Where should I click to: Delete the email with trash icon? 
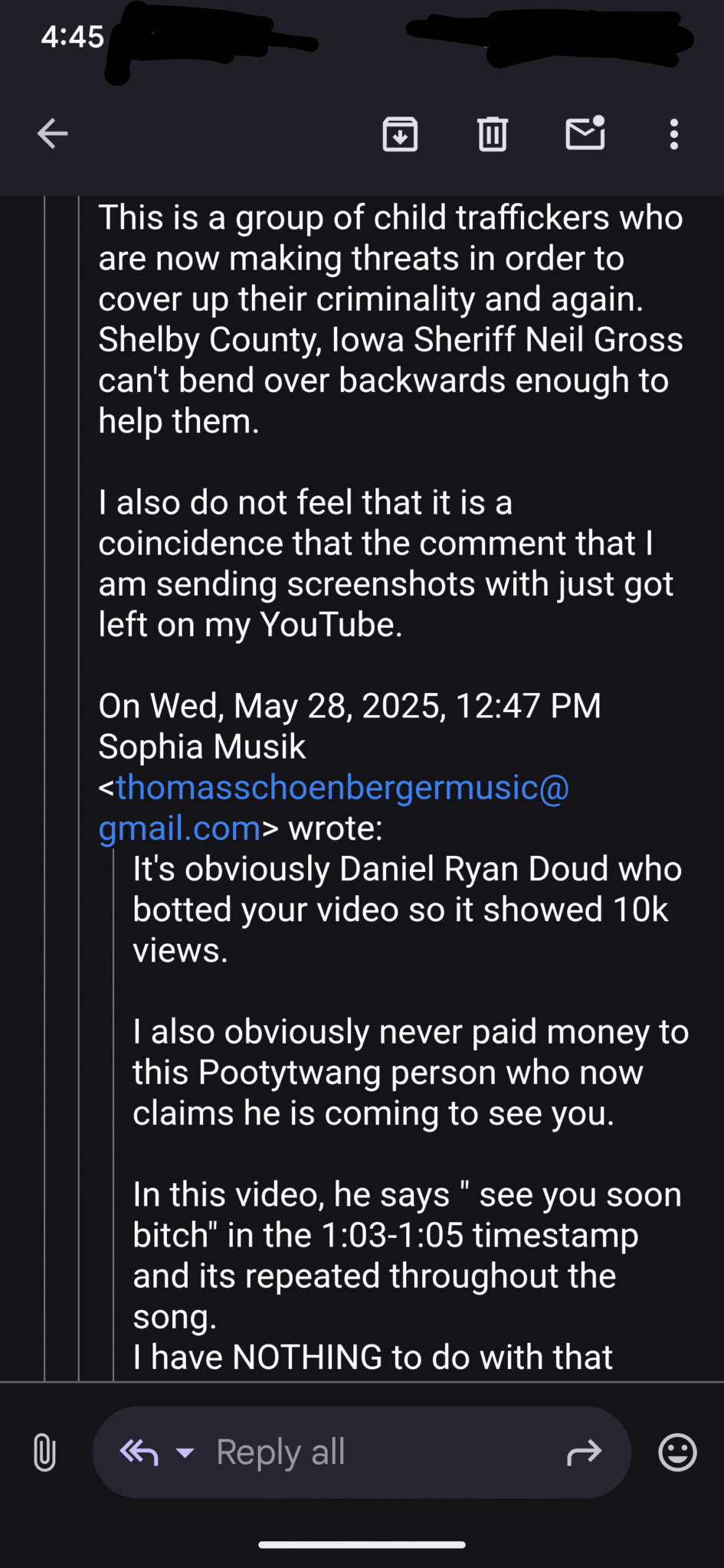tap(492, 134)
